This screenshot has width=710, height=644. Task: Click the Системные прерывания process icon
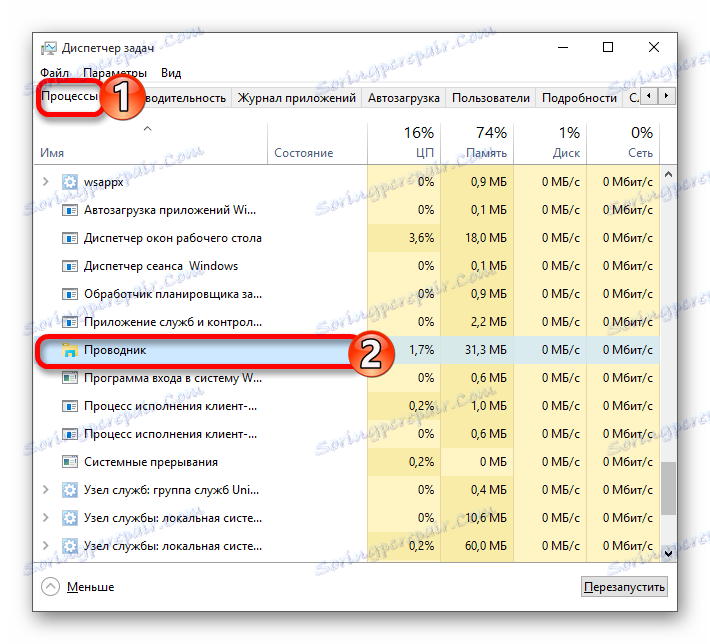click(69, 462)
